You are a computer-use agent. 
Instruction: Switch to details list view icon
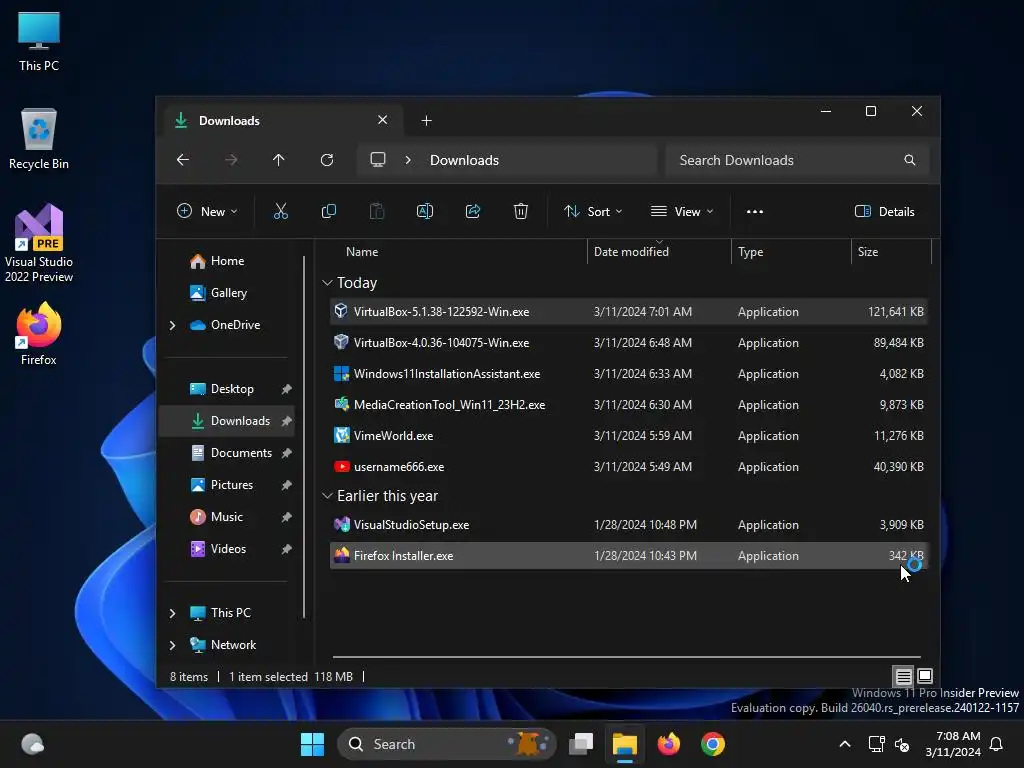click(903, 676)
